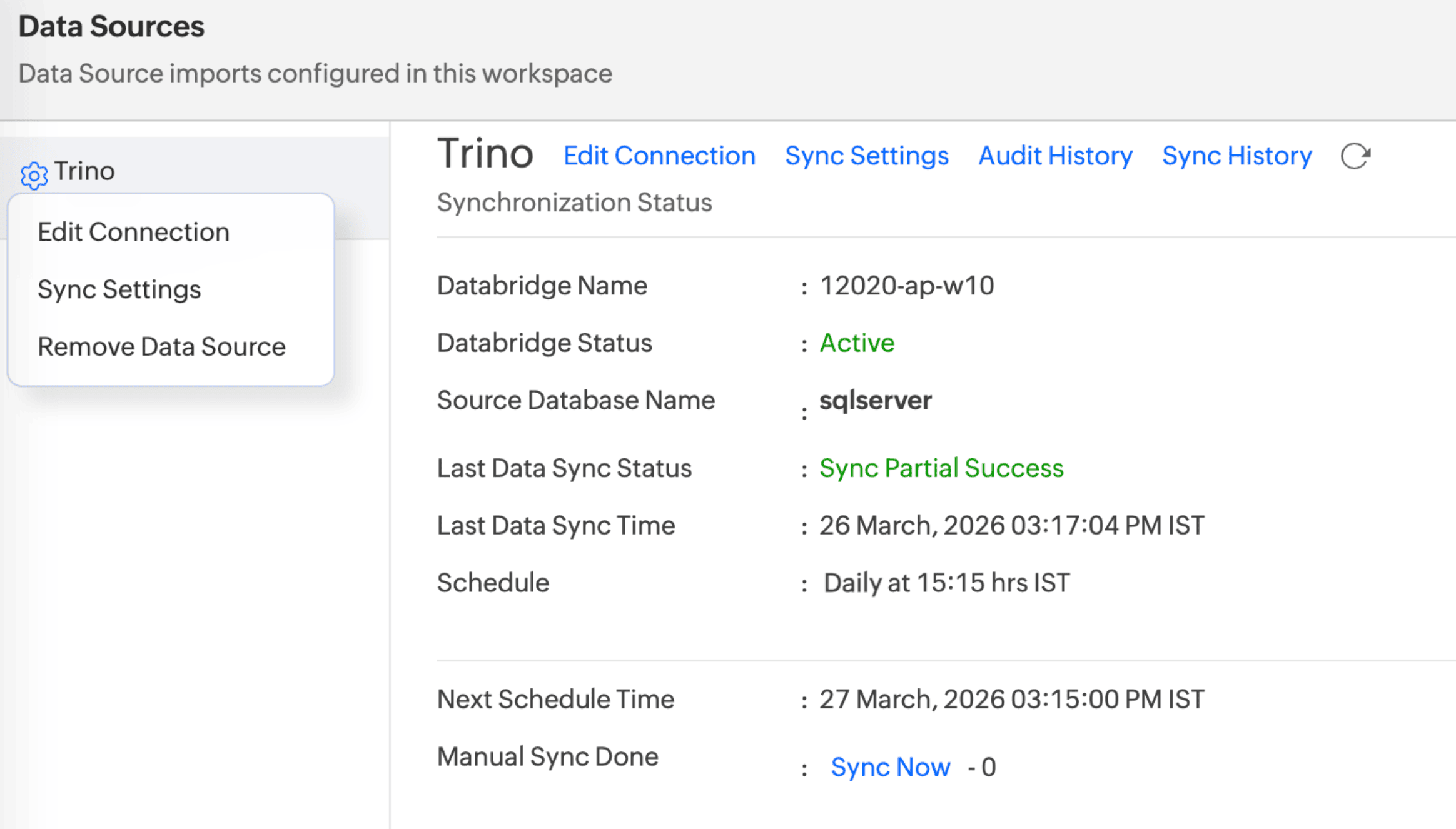Click schedule value Daily at 15:15 hrs IST
1456x829 pixels.
[947, 583]
